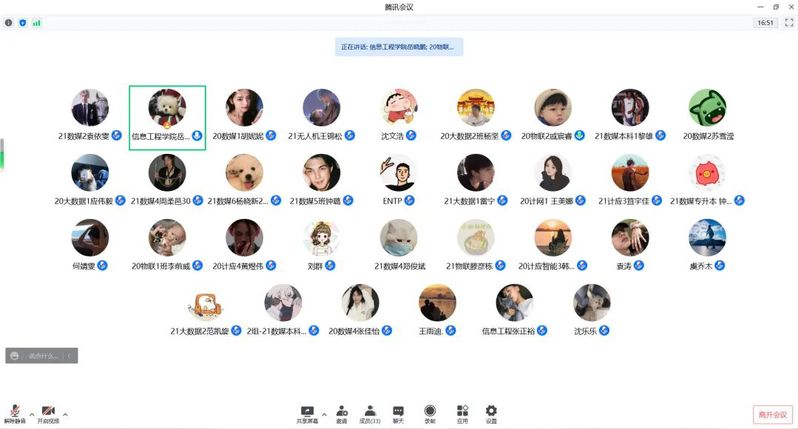Start recording with the 录制 icon
This screenshot has height=429, width=798.
pos(430,412)
